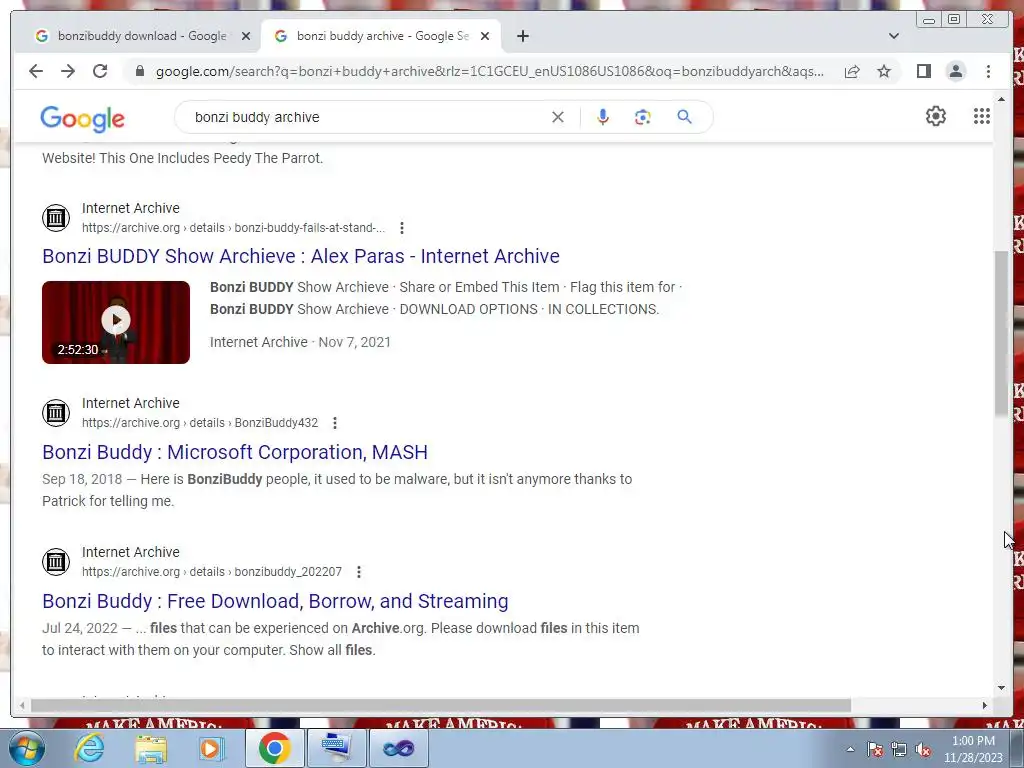This screenshot has height=768, width=1024.
Task: Open Google quick settings gear
Action: click(936, 116)
